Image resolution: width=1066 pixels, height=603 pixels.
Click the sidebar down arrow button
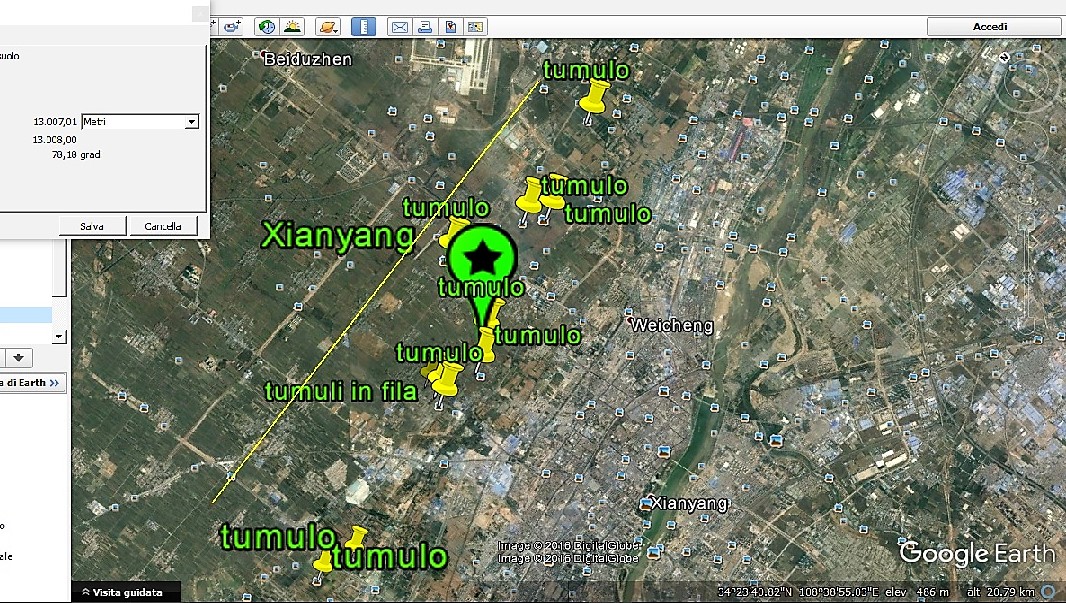tap(20, 357)
